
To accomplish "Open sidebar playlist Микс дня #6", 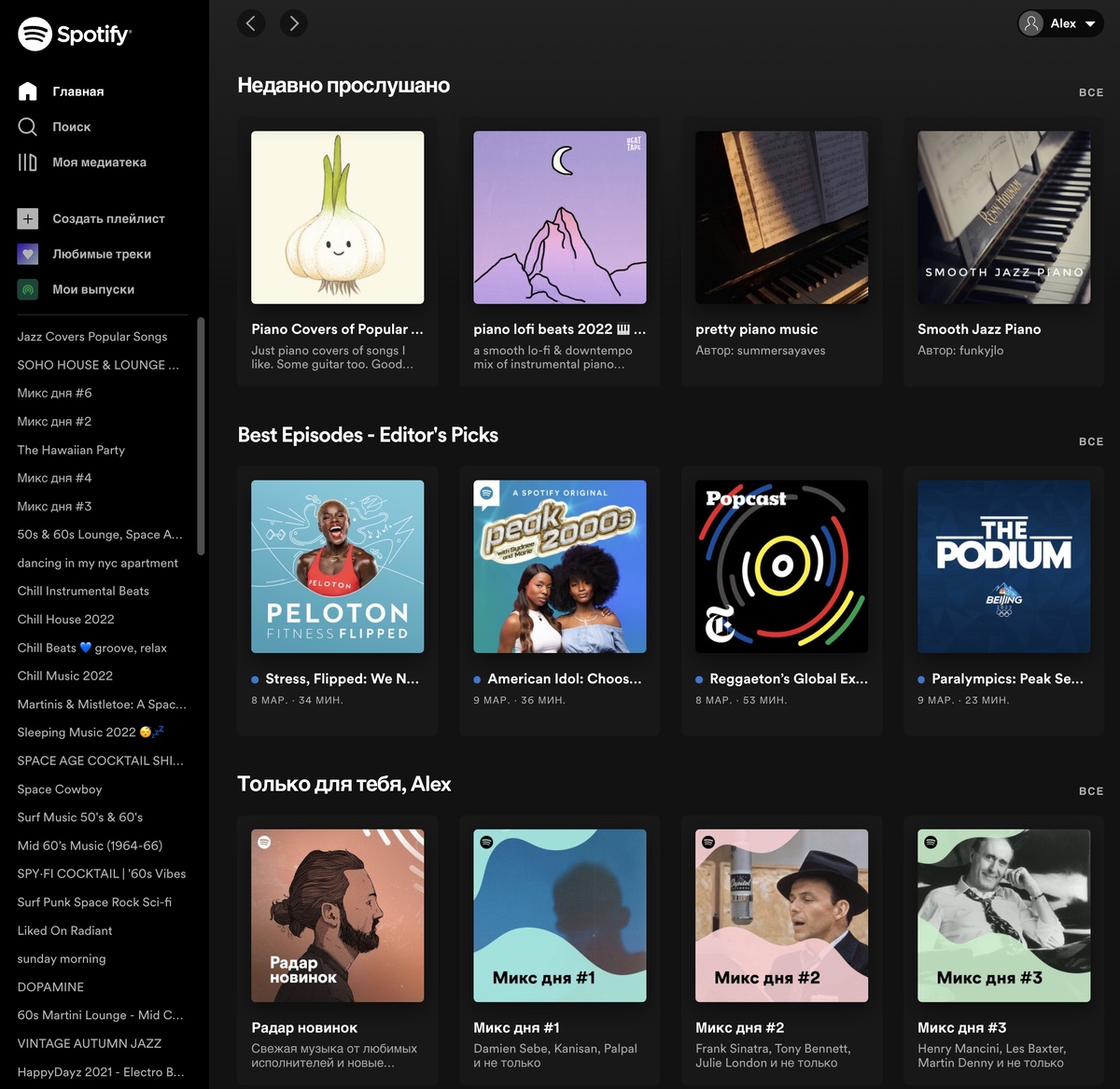I will [54, 393].
